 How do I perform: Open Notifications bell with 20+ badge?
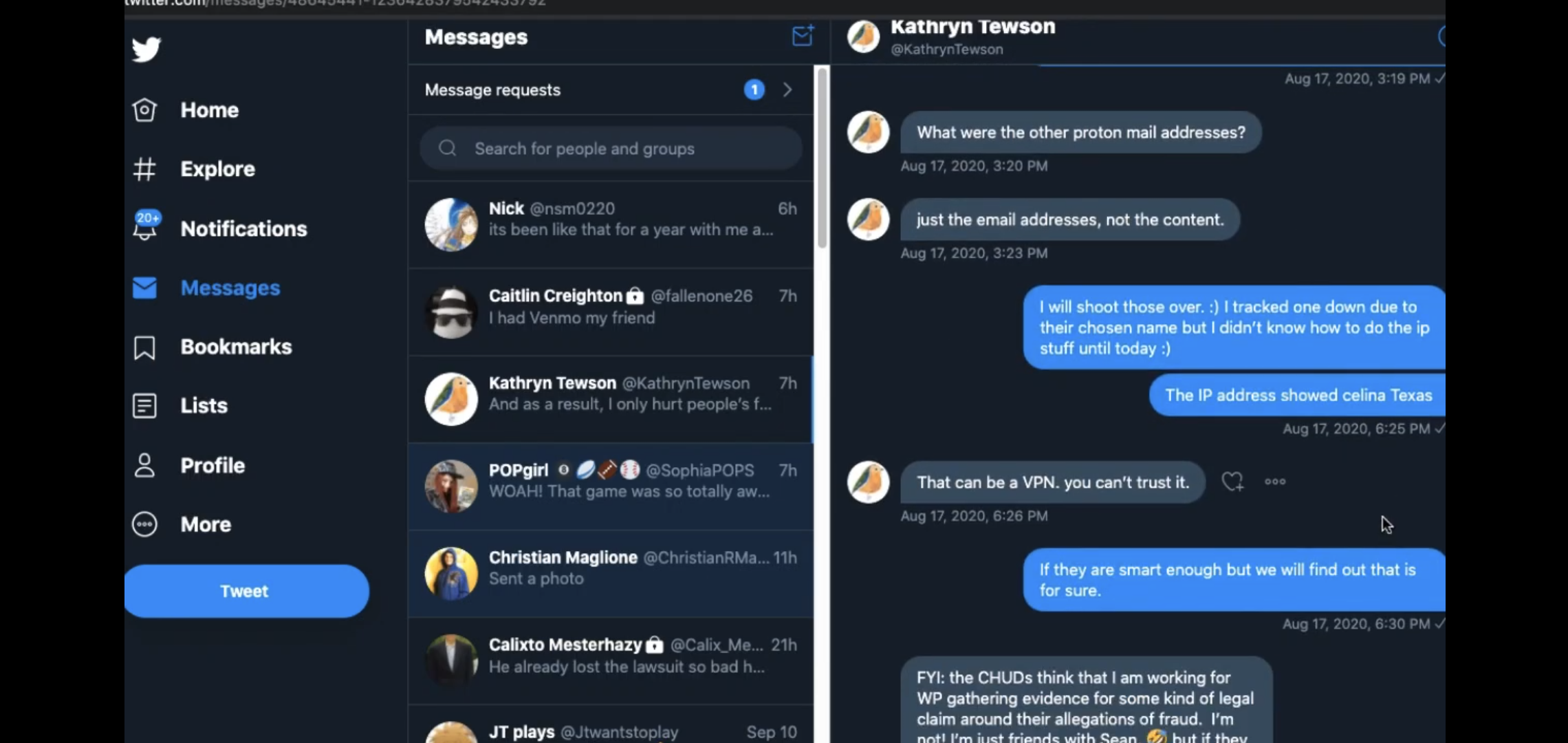click(146, 226)
